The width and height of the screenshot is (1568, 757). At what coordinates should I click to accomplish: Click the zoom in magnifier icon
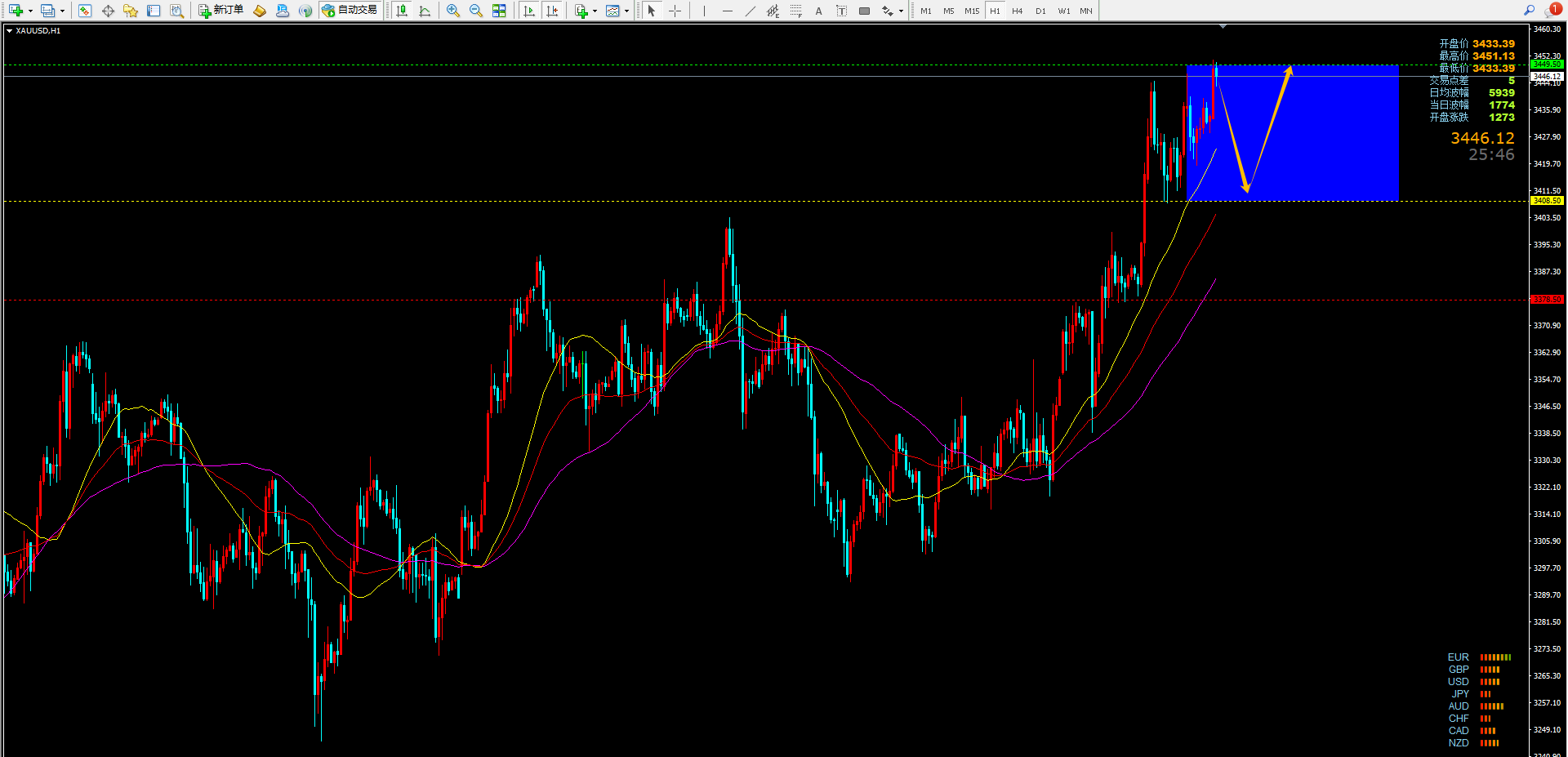pyautogui.click(x=453, y=11)
